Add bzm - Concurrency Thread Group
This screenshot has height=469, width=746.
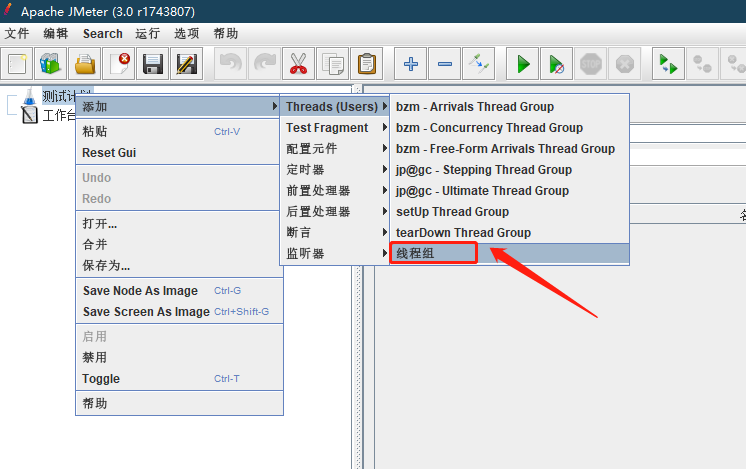click(x=510, y=127)
